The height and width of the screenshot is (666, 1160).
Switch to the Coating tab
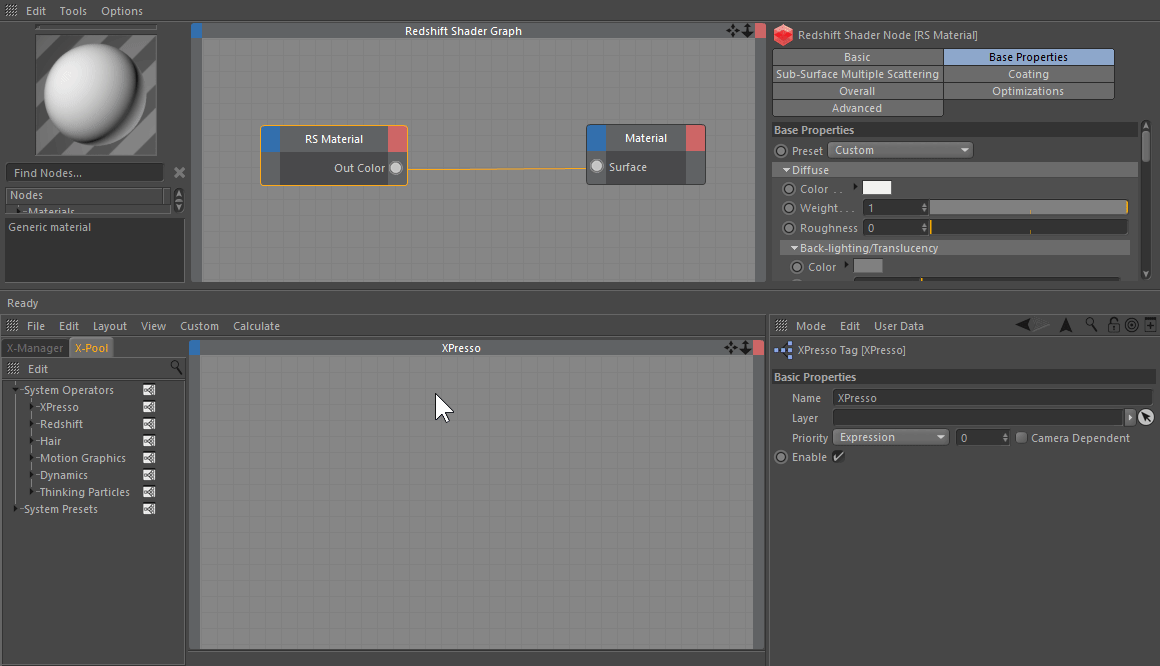tap(1028, 74)
